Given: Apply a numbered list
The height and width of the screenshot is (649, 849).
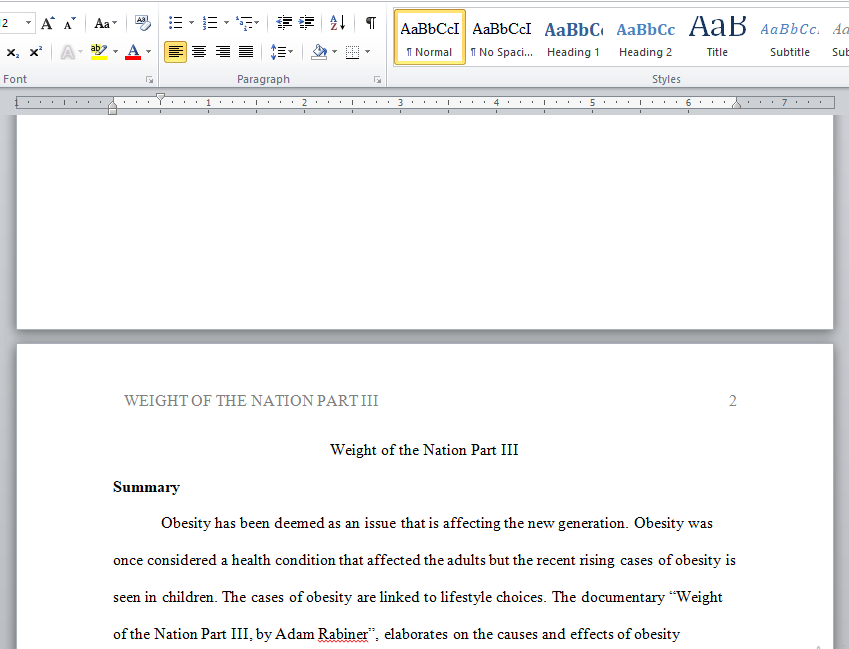Looking at the screenshot, I should pos(210,23).
